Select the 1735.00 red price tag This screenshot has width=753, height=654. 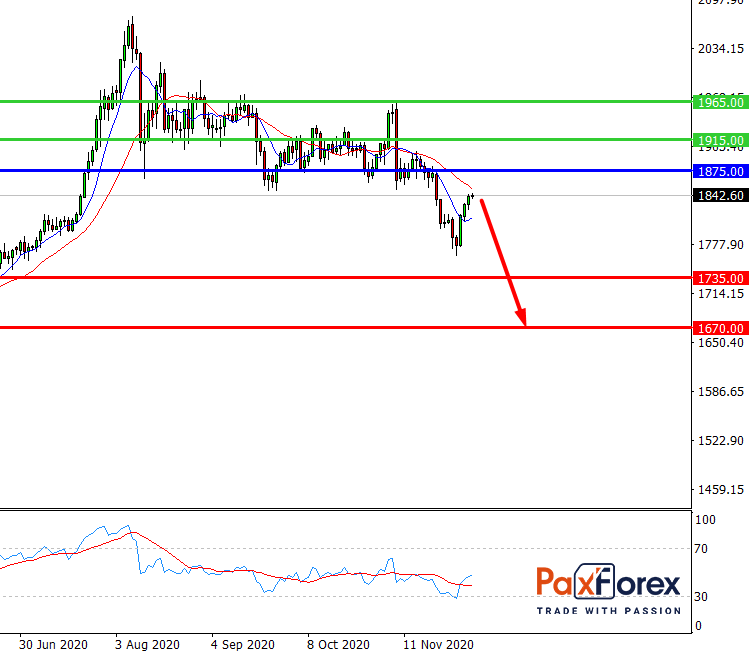720,278
